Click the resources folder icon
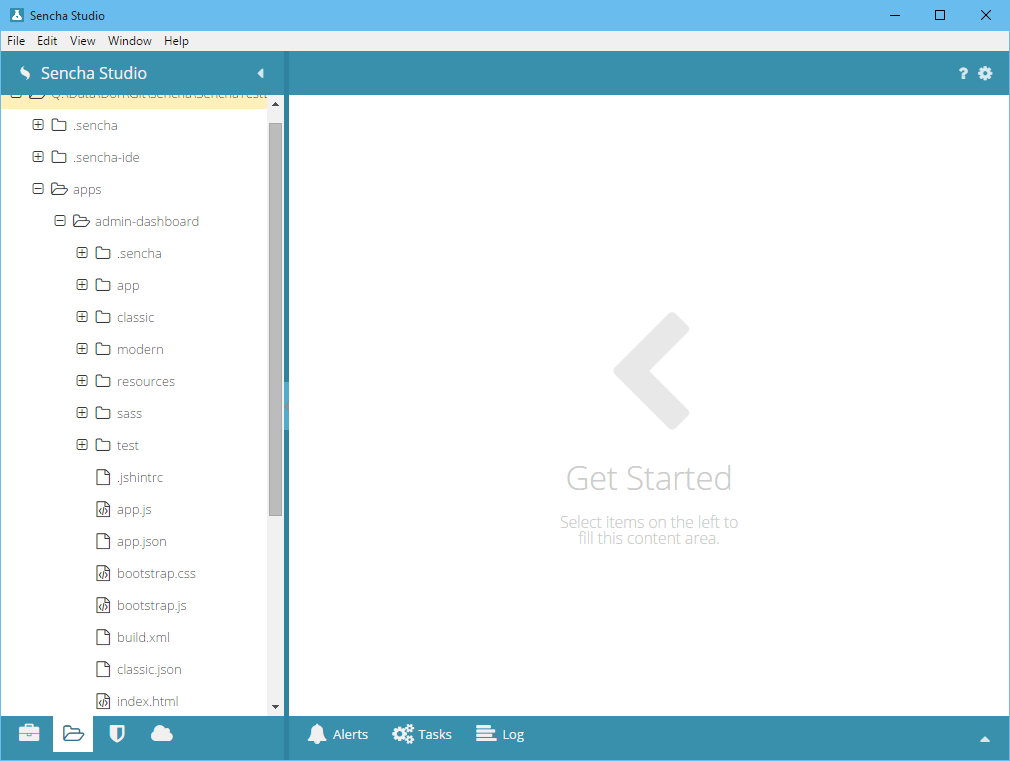 click(103, 381)
